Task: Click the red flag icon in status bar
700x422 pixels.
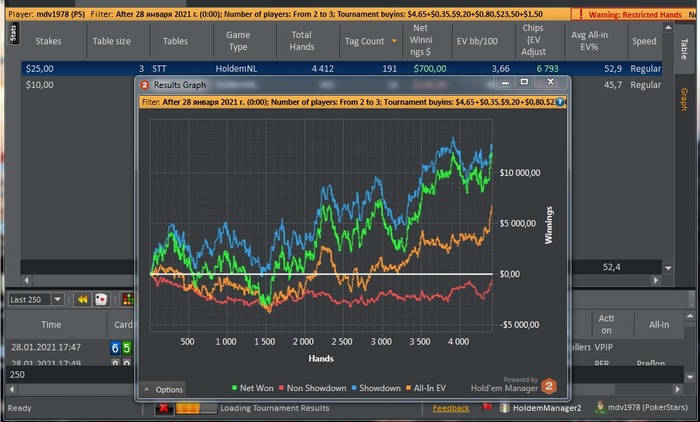Action: click(487, 408)
